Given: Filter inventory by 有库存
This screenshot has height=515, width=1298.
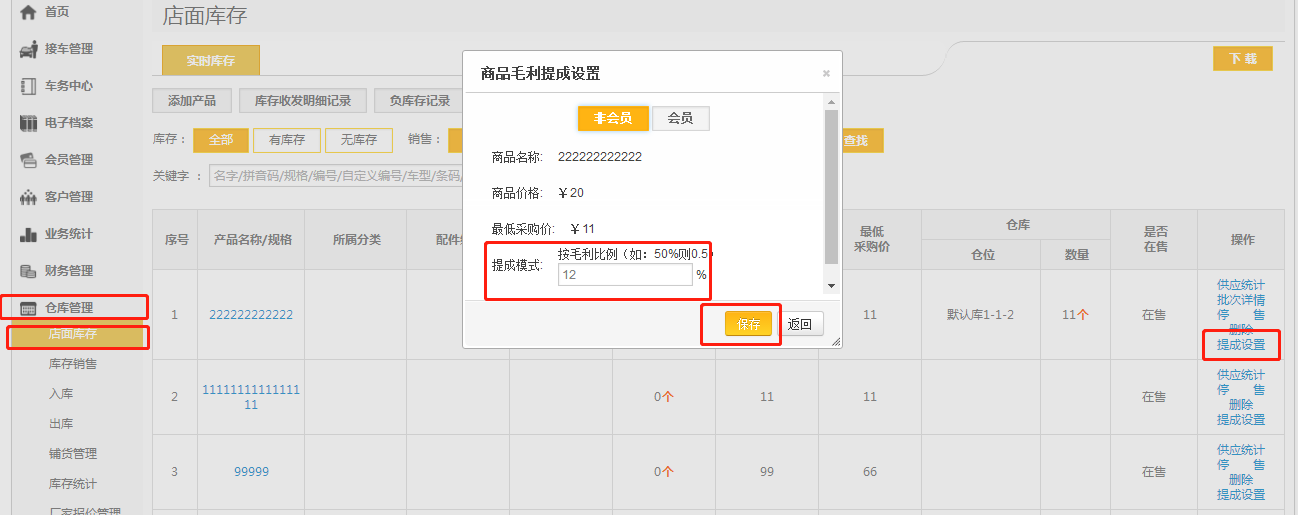Looking at the screenshot, I should pyautogui.click(x=286, y=141).
